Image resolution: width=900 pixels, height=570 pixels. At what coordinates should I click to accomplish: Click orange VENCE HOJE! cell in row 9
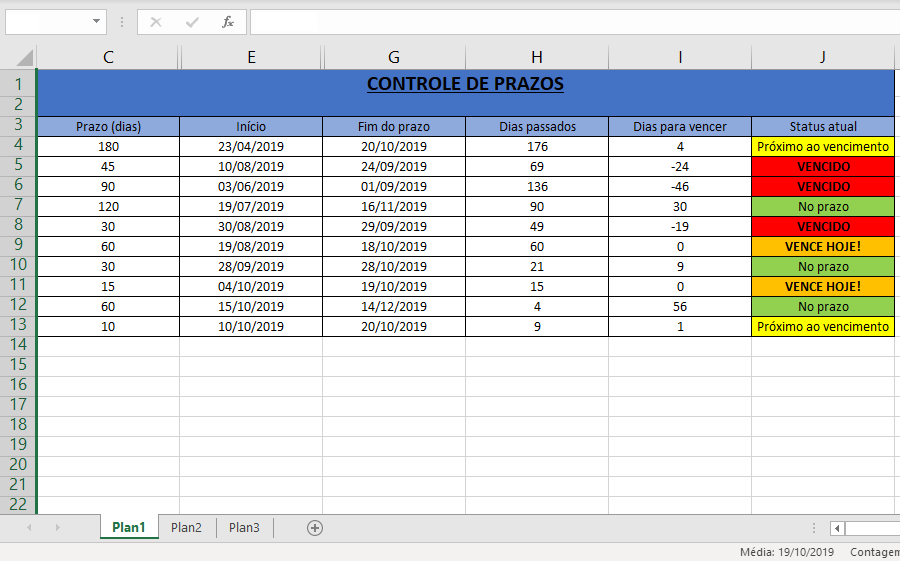[823, 246]
